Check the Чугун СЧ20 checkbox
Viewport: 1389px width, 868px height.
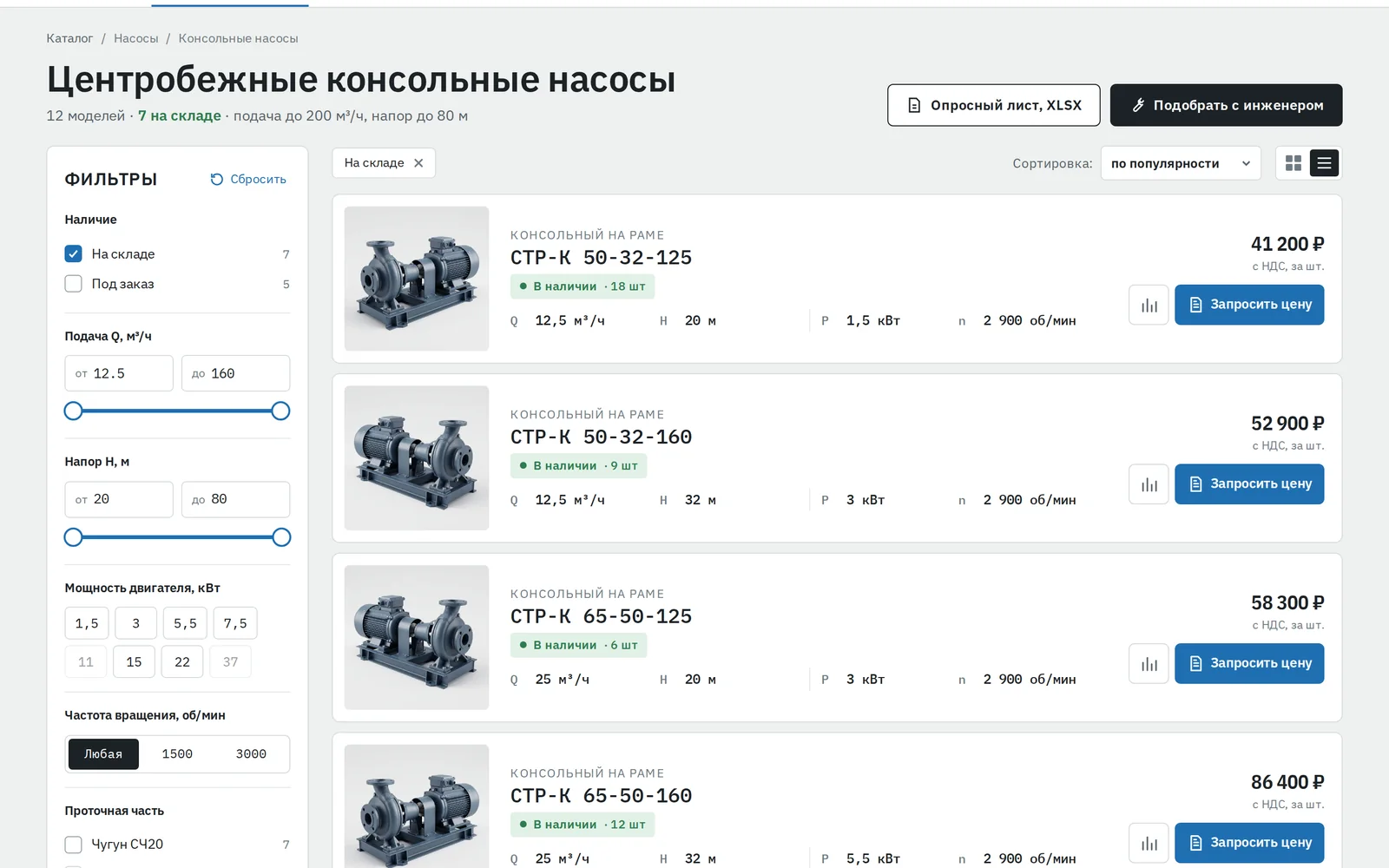(x=73, y=845)
